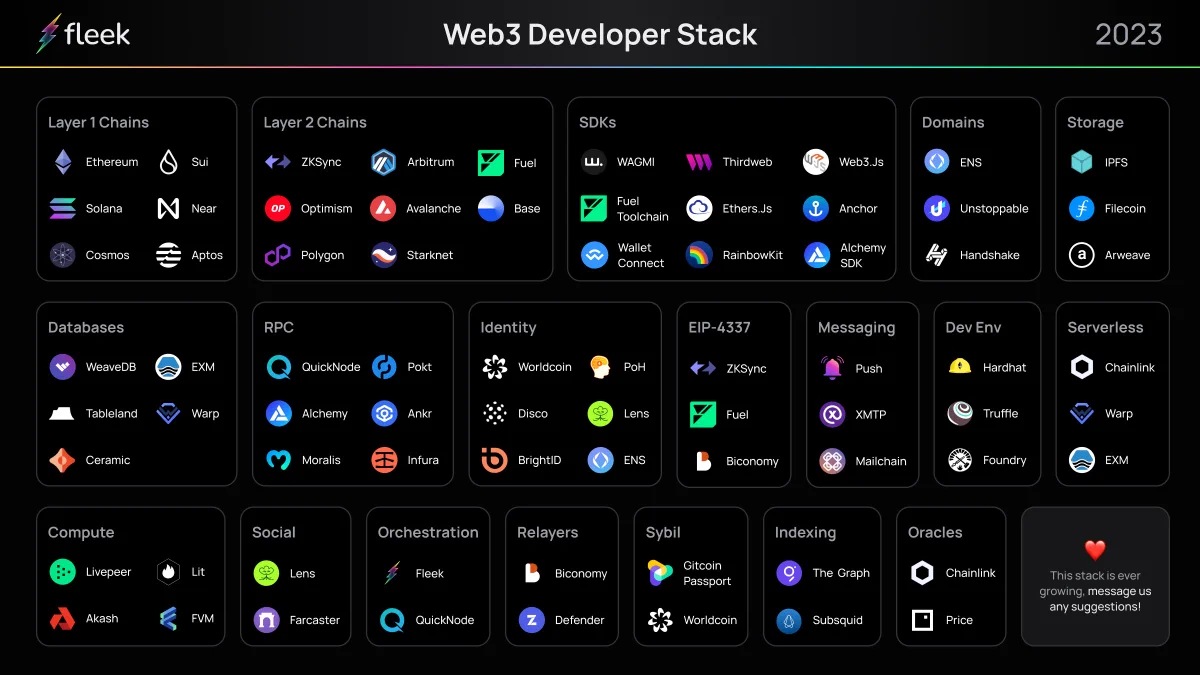
Task: Click the "2023" year label
Action: [x=1128, y=34]
